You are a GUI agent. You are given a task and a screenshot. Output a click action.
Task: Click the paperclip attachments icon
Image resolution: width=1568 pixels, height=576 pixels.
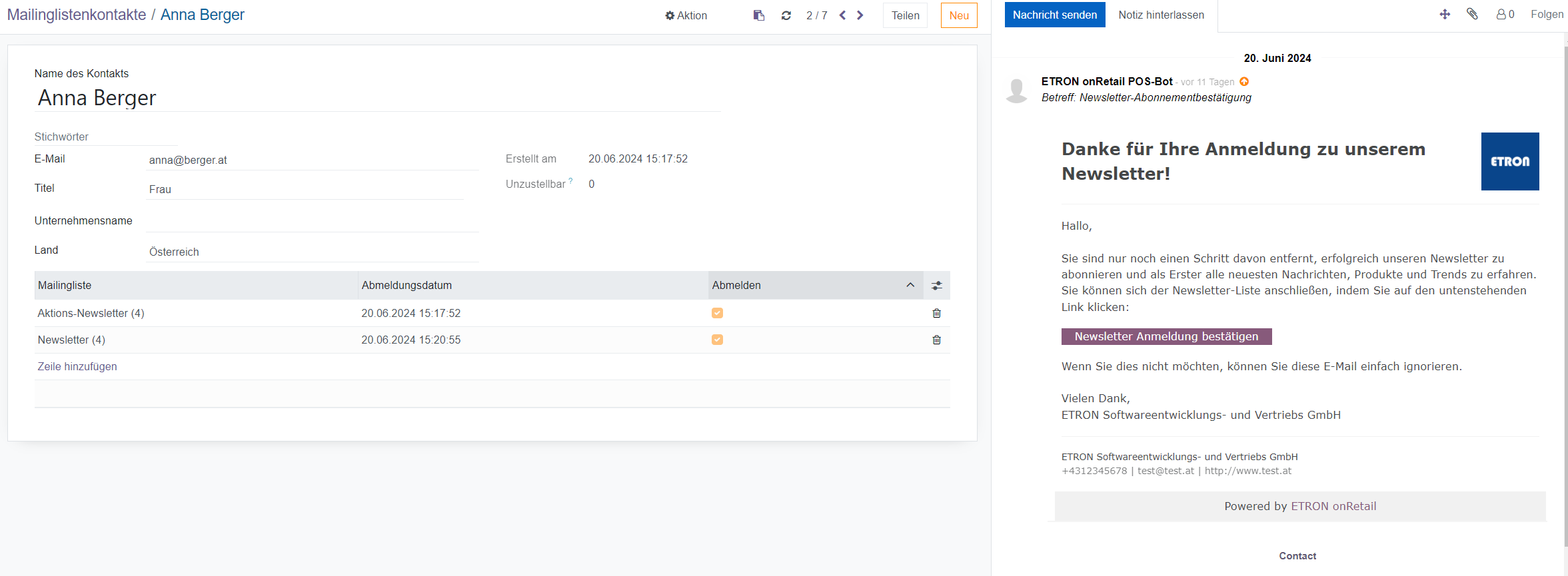pos(1472,14)
